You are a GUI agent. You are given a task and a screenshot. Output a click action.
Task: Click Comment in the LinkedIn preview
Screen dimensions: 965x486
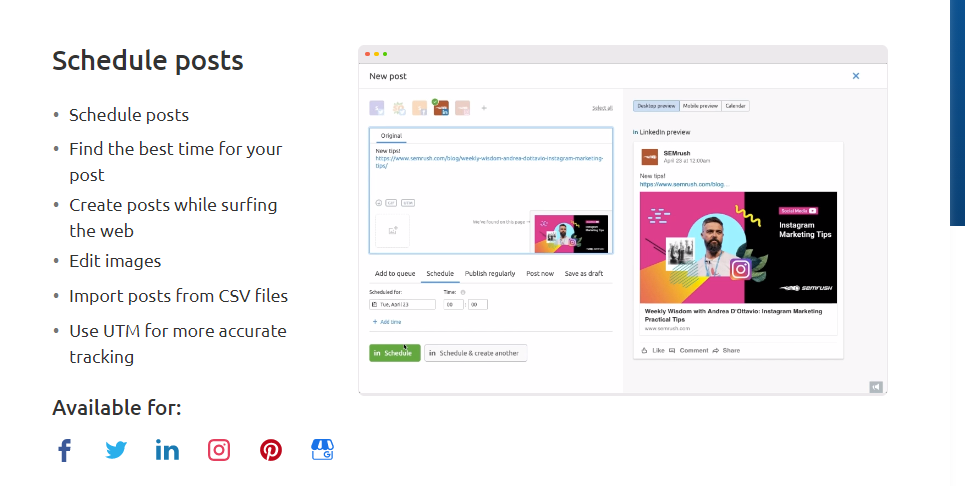pyautogui.click(x=689, y=351)
